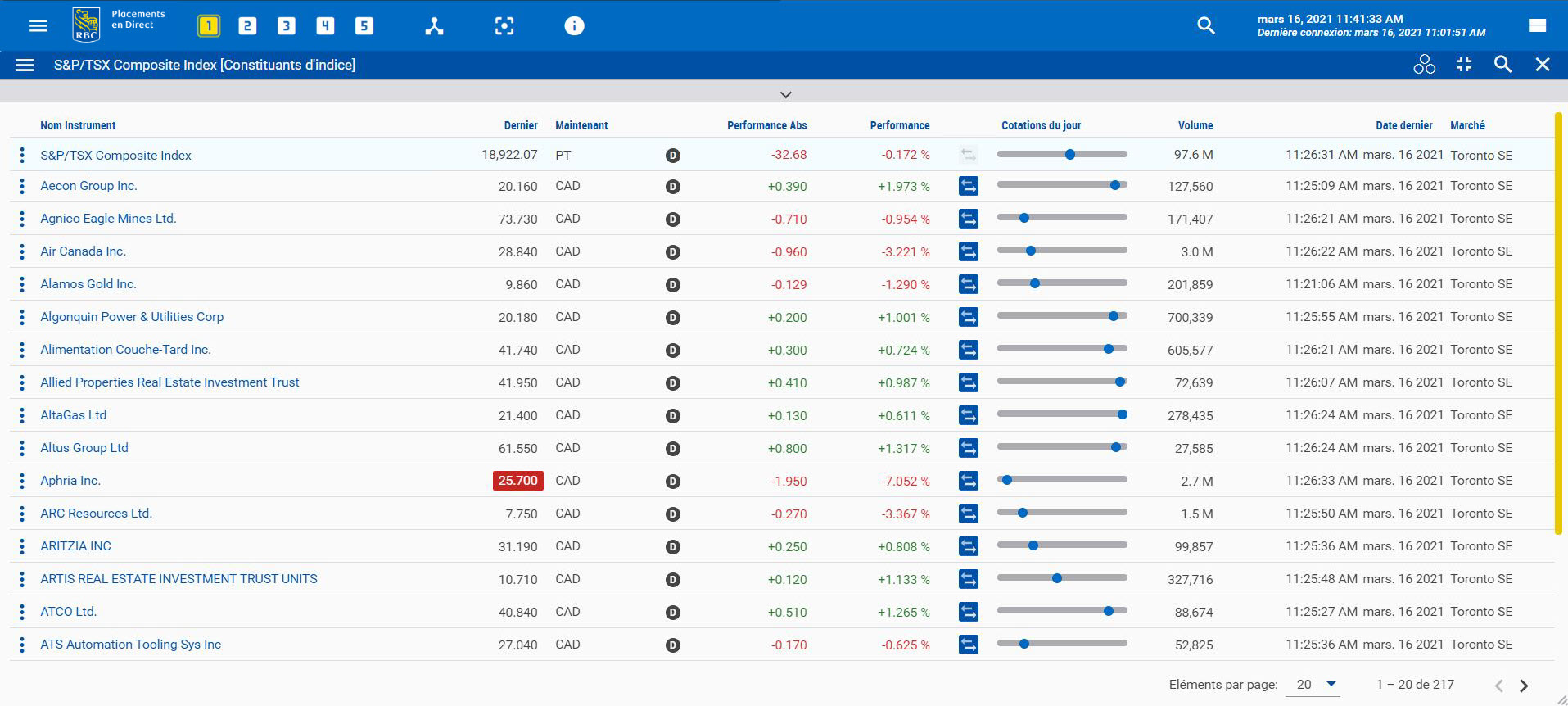This screenshot has height=706, width=1568.
Task: Open ARTIS REAL ESTATE INVESTMENT TRUST UNITS
Action: click(178, 579)
